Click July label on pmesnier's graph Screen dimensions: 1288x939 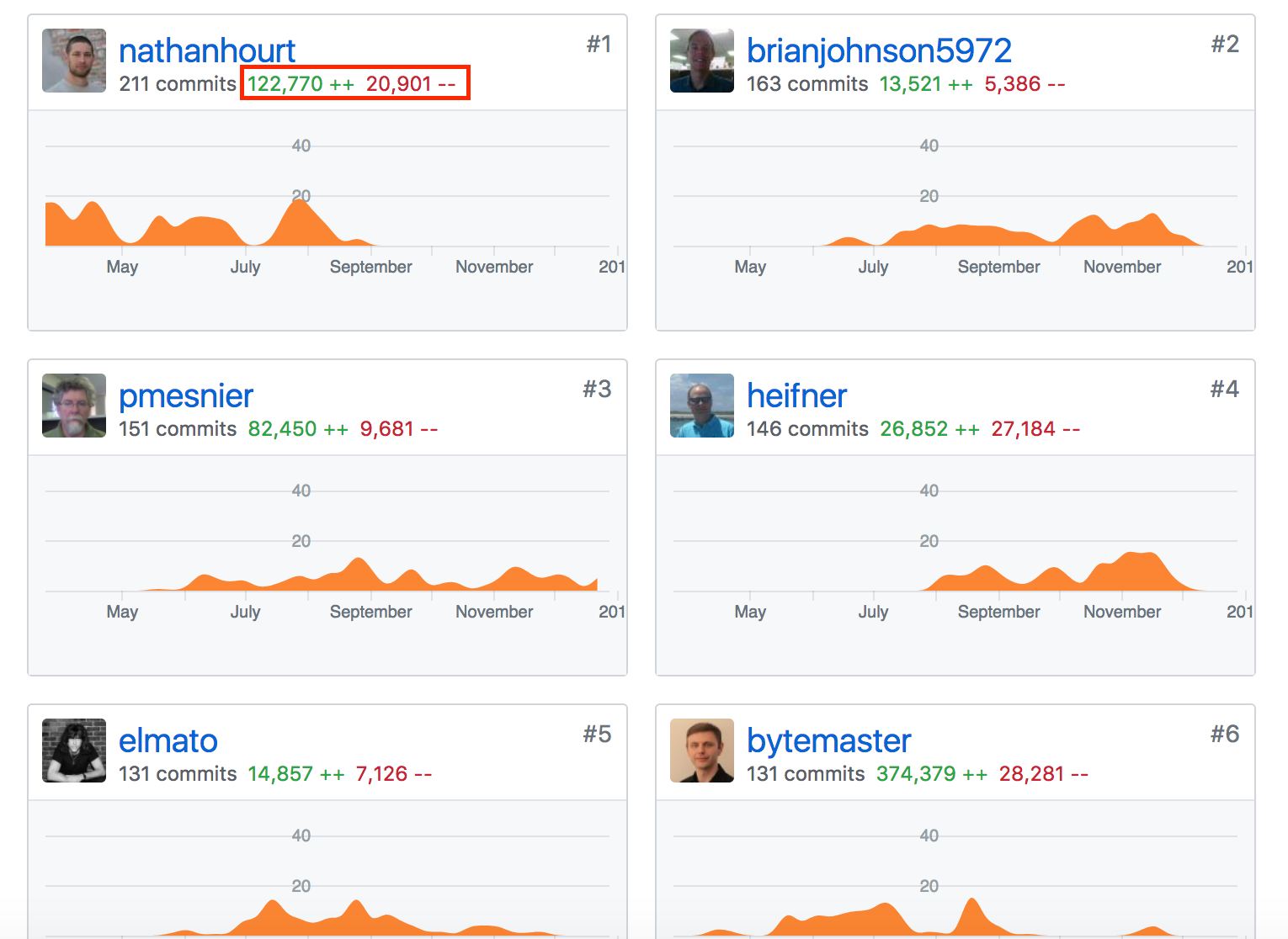pyautogui.click(x=245, y=612)
